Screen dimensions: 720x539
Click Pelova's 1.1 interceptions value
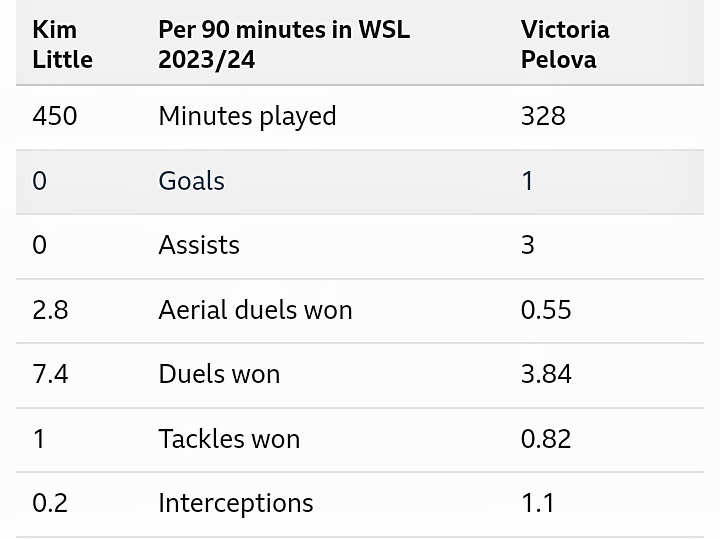538,503
